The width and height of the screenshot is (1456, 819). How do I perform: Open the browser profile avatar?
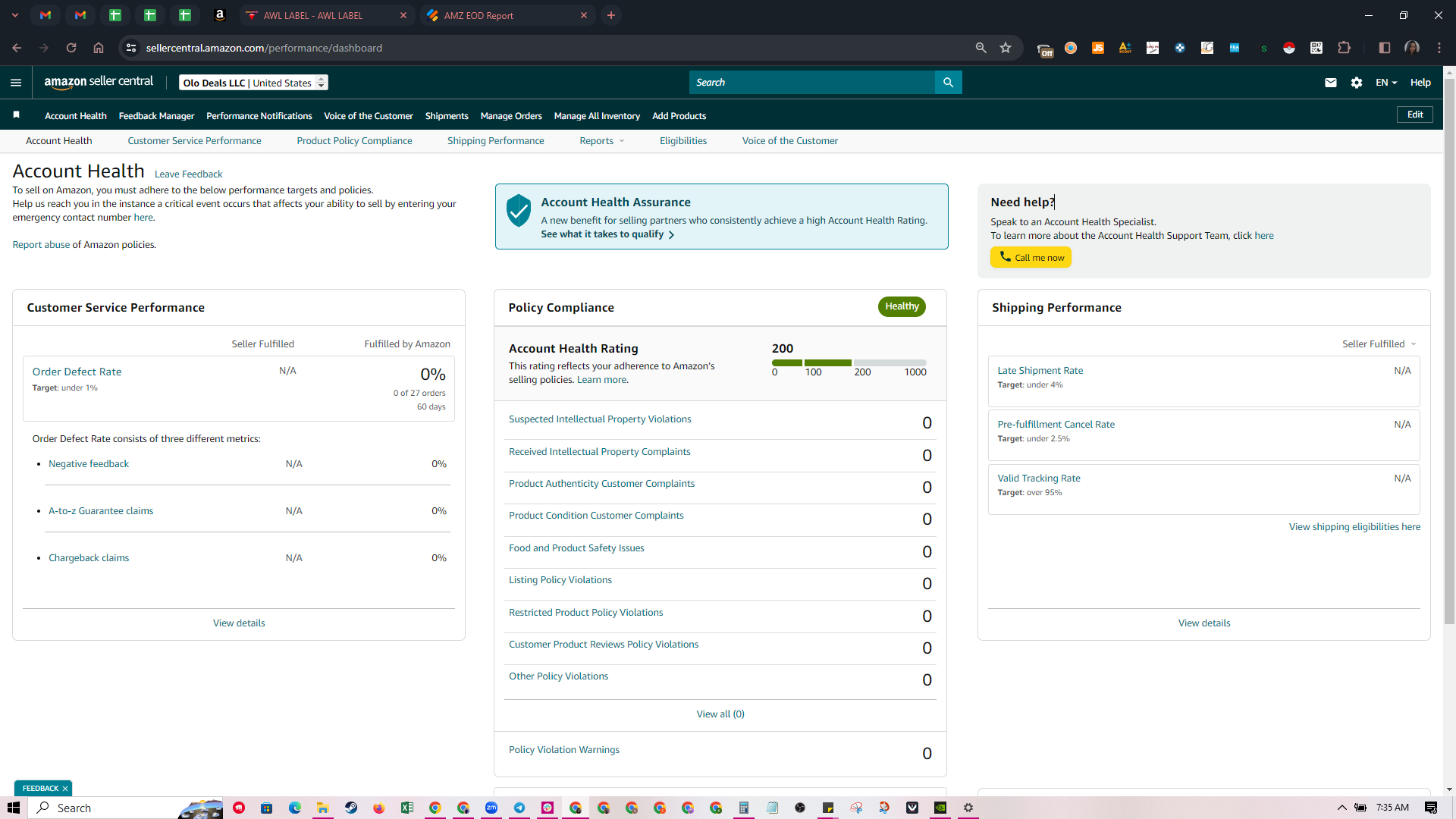1412,48
